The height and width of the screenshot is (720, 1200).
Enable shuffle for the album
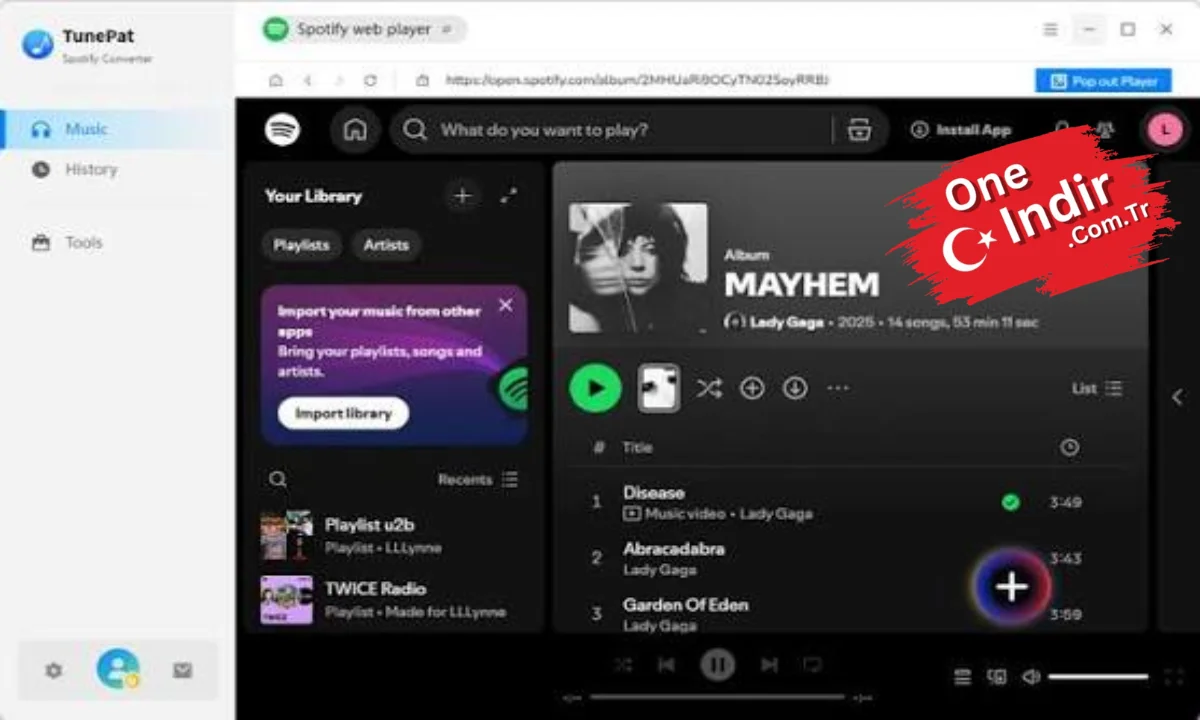tap(709, 388)
